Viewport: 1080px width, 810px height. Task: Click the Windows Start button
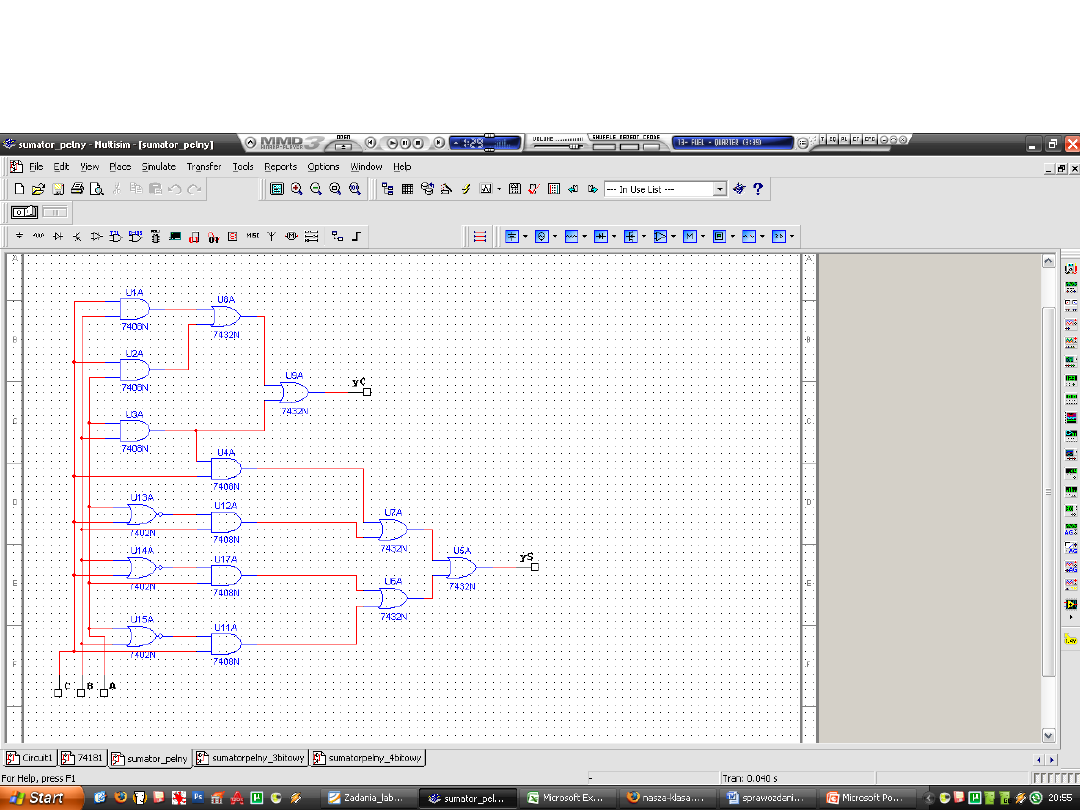38,798
